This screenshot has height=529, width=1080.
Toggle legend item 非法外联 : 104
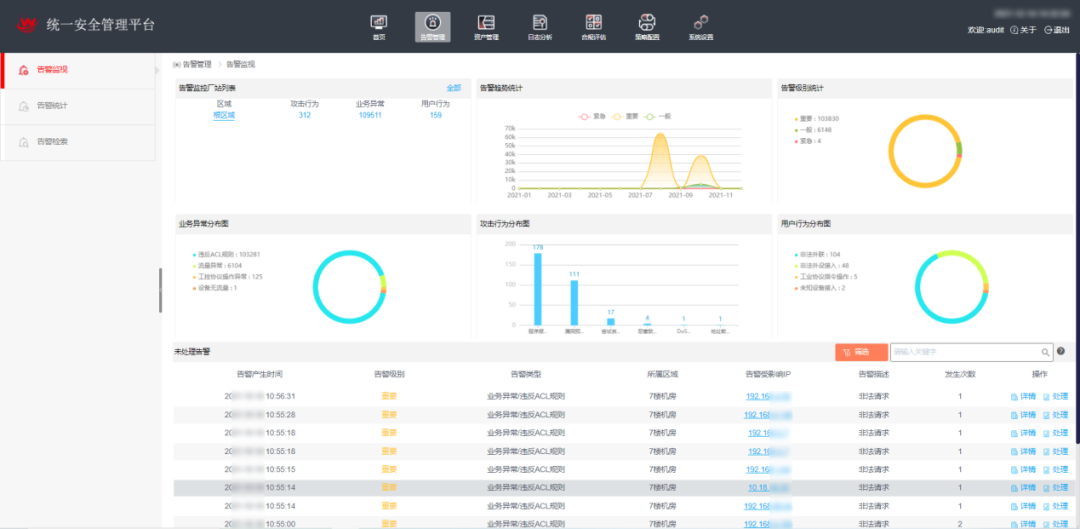(x=817, y=254)
